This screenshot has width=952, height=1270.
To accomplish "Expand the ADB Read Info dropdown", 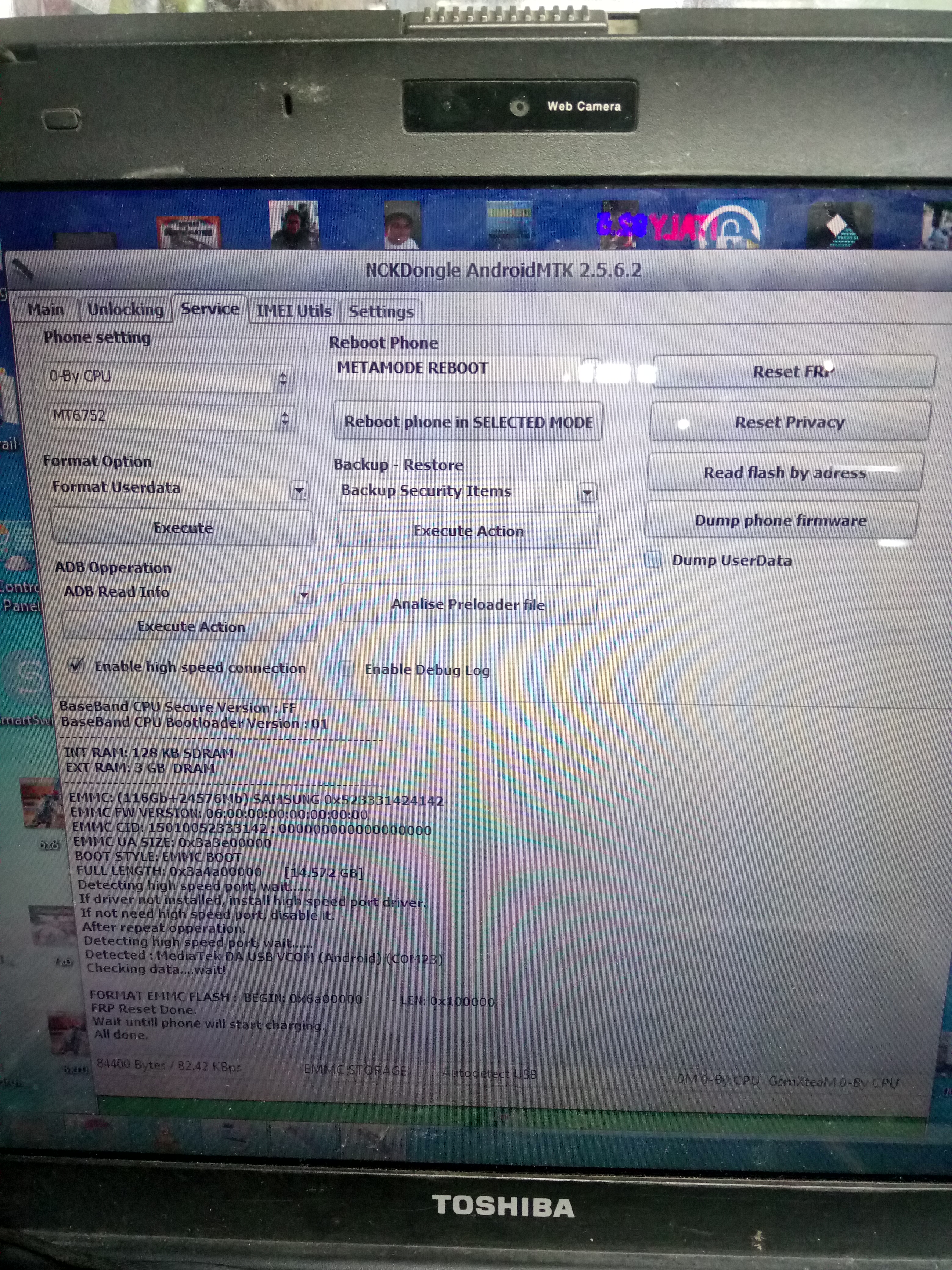I will click(304, 594).
